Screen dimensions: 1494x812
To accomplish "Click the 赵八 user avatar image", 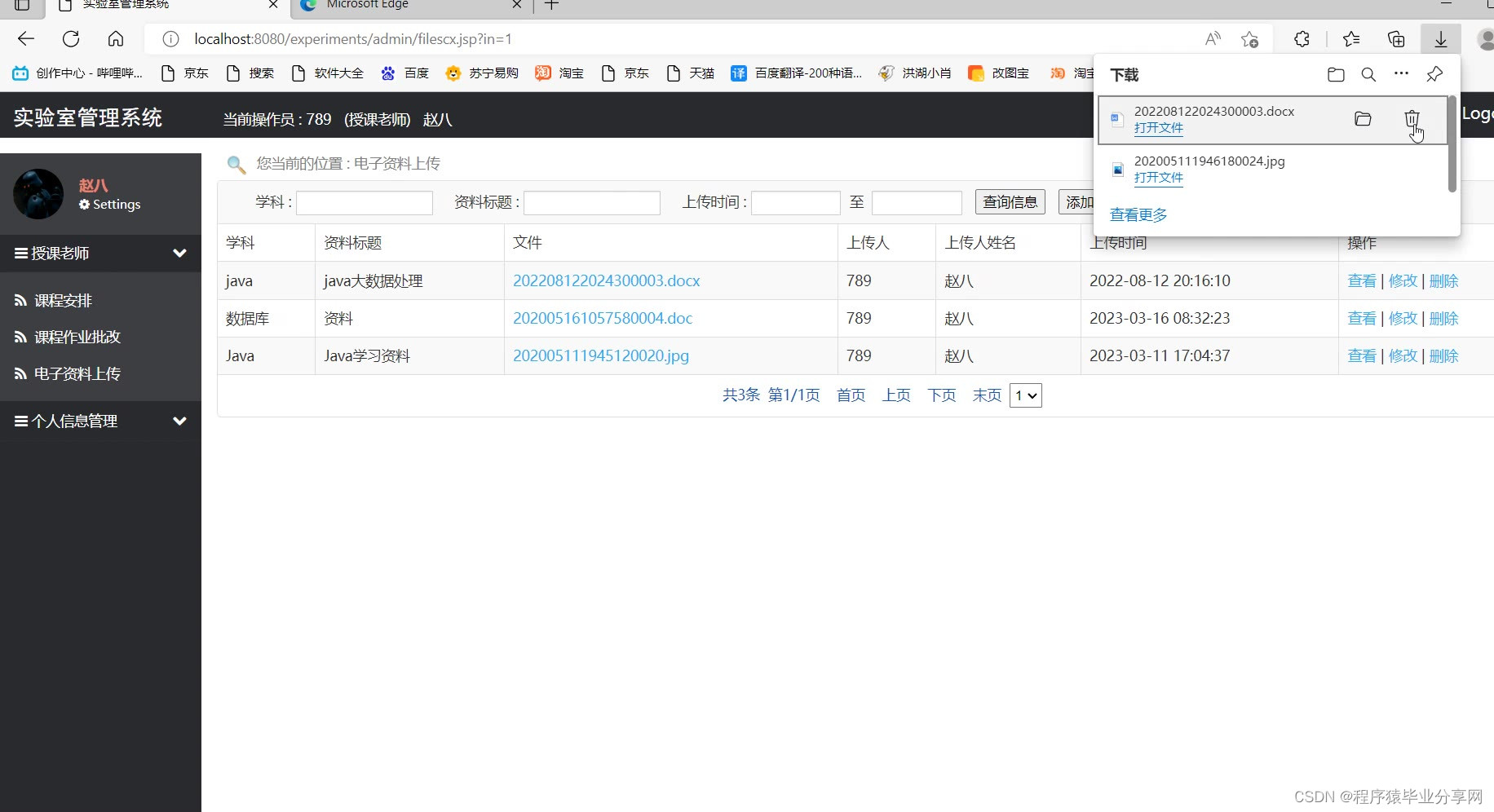I will pyautogui.click(x=38, y=194).
